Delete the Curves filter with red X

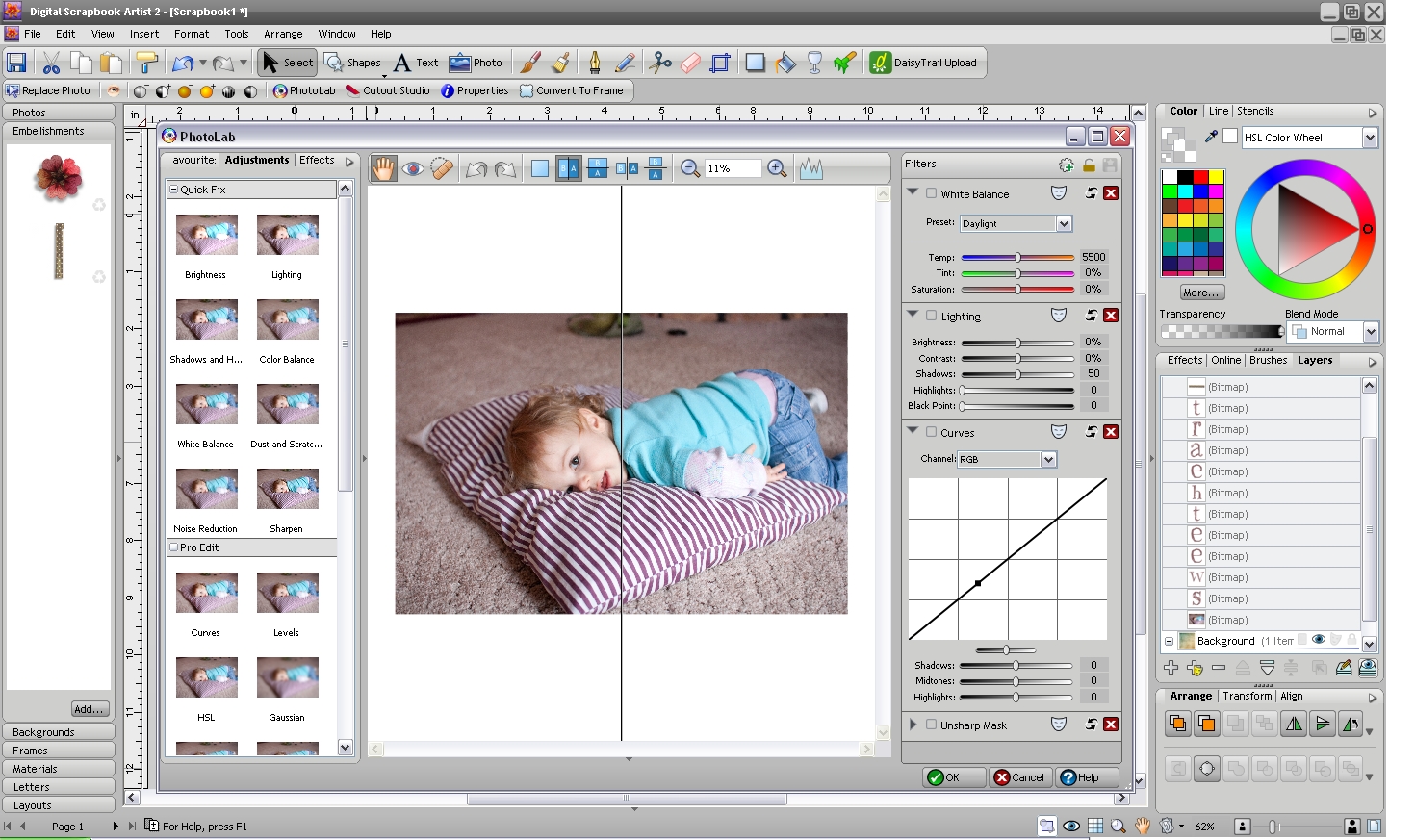(x=1111, y=432)
